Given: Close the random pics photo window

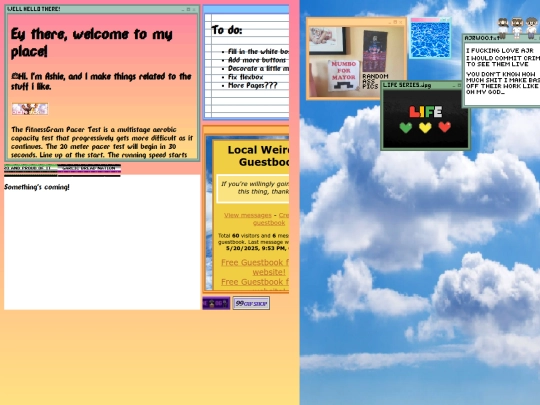Looking at the screenshot, I should click(401, 22).
